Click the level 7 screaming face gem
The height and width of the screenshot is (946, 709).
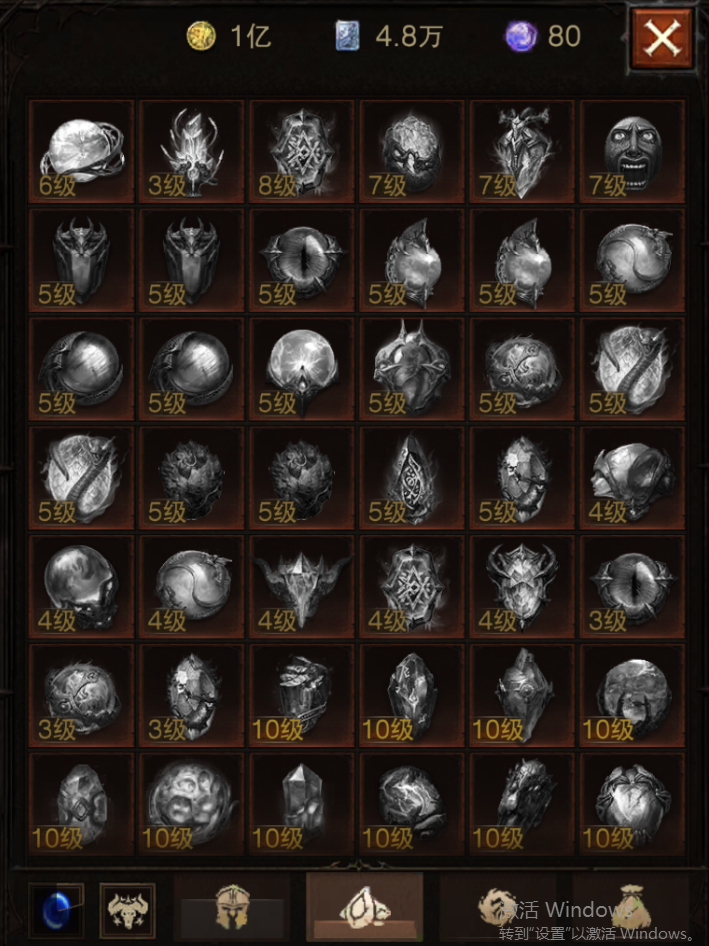[632, 151]
